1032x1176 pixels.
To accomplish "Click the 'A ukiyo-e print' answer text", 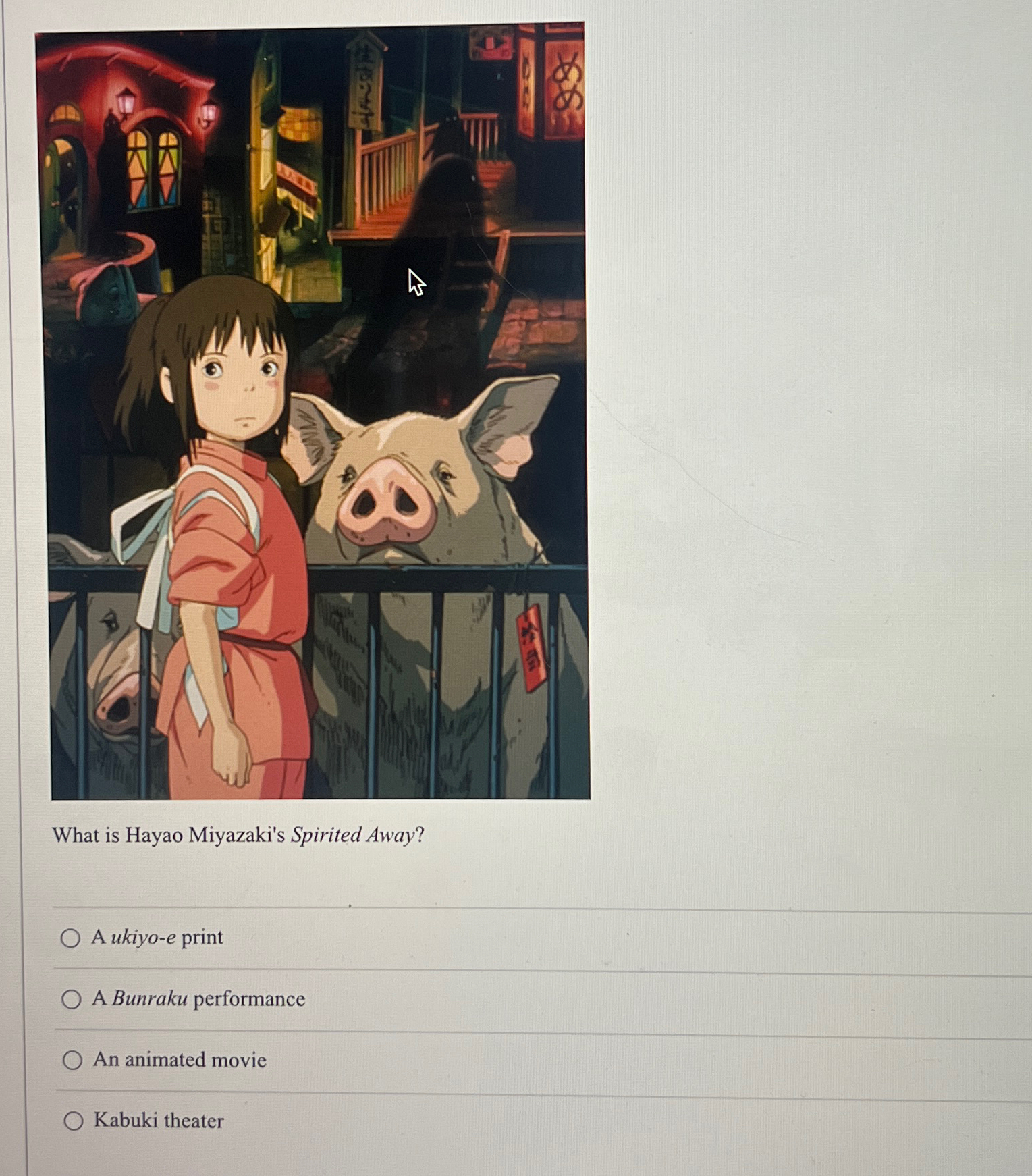I will tap(157, 937).
